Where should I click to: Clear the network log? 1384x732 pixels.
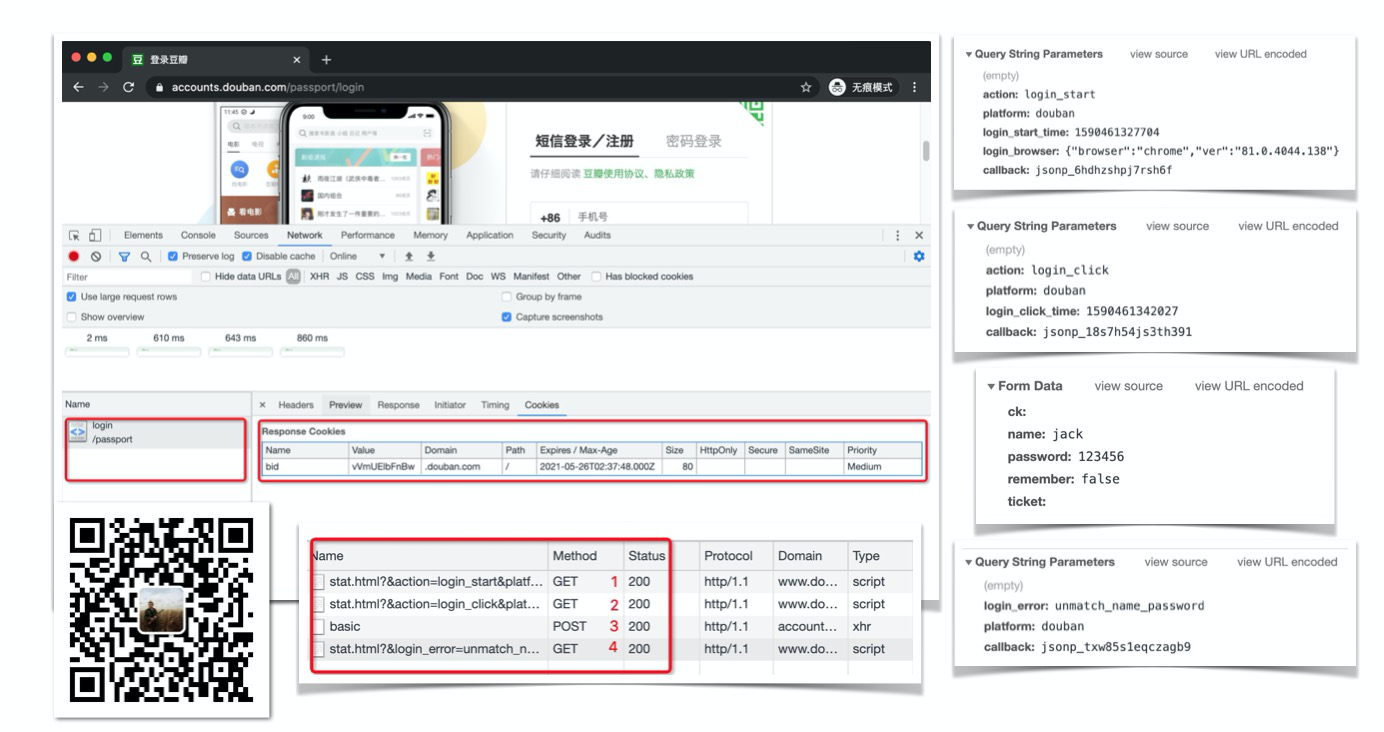pyautogui.click(x=95, y=256)
